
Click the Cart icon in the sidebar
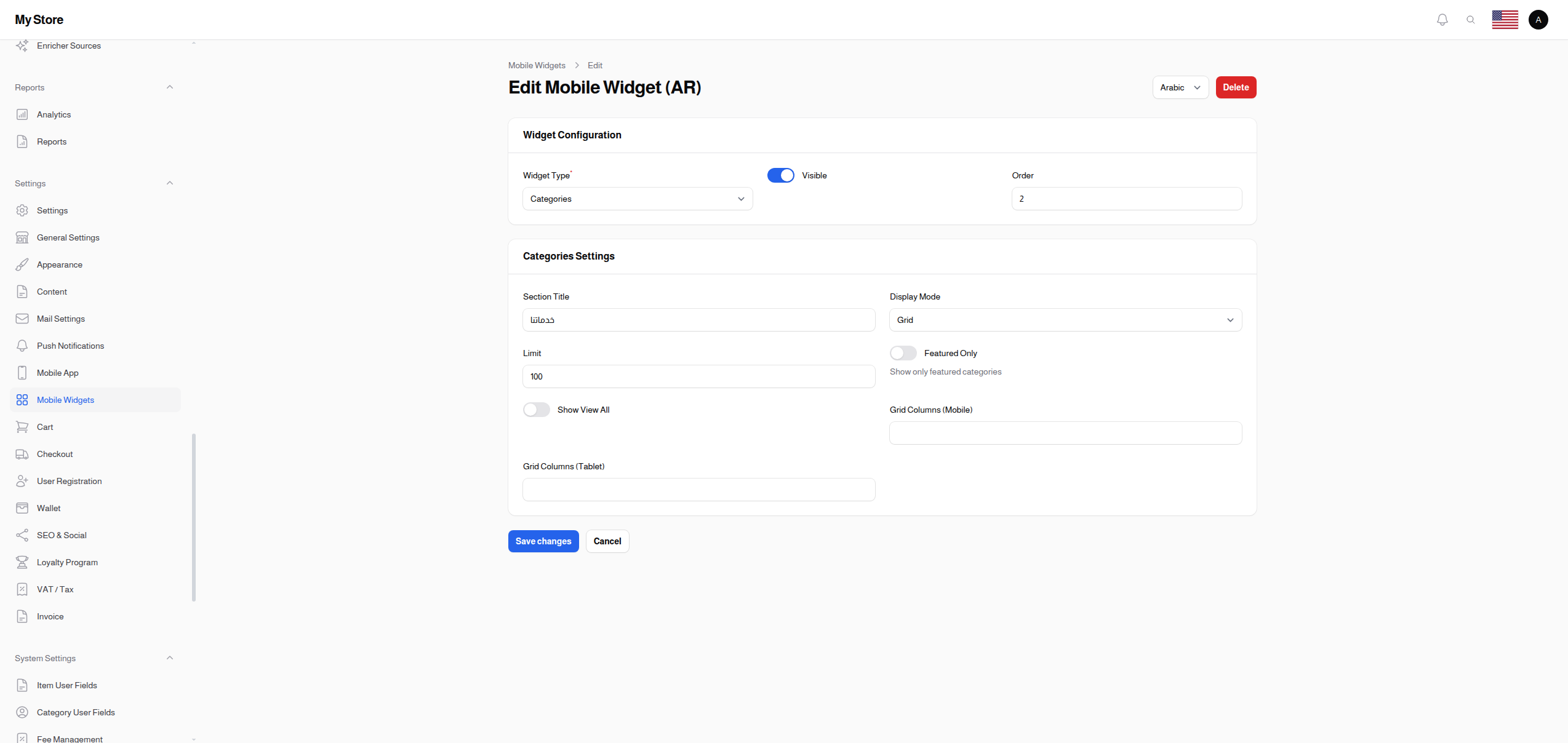[22, 427]
